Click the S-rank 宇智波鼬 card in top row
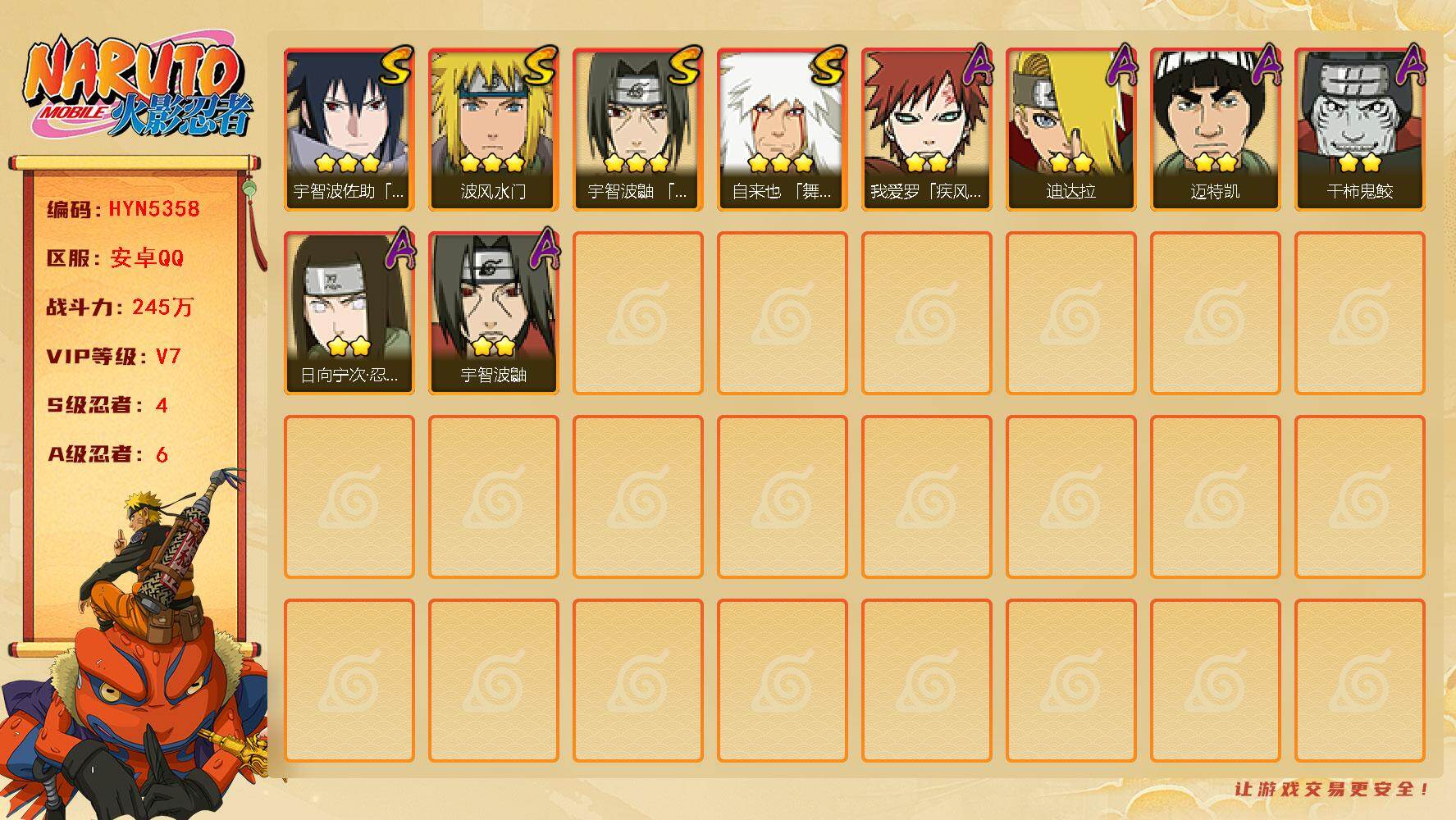 [x=637, y=130]
